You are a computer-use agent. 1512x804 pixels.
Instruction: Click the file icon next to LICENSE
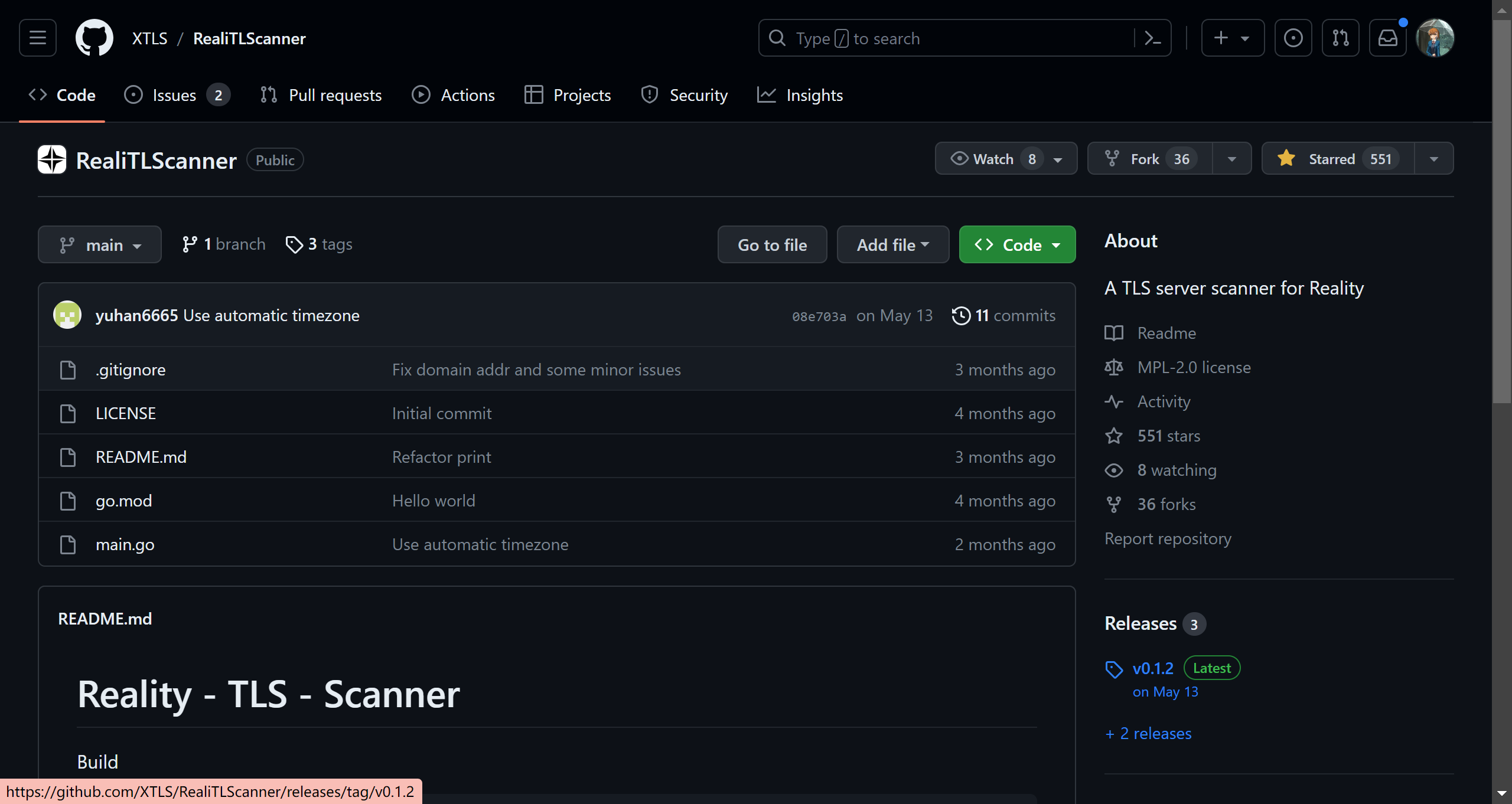(x=68, y=414)
